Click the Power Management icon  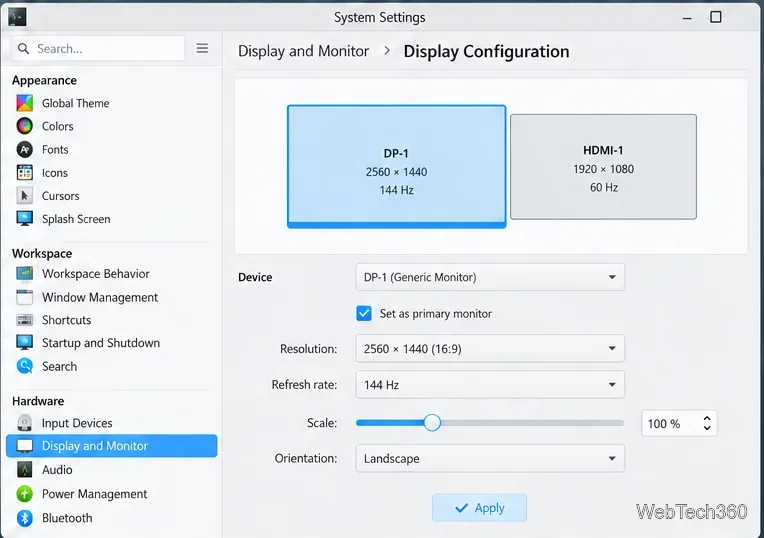tap(24, 494)
